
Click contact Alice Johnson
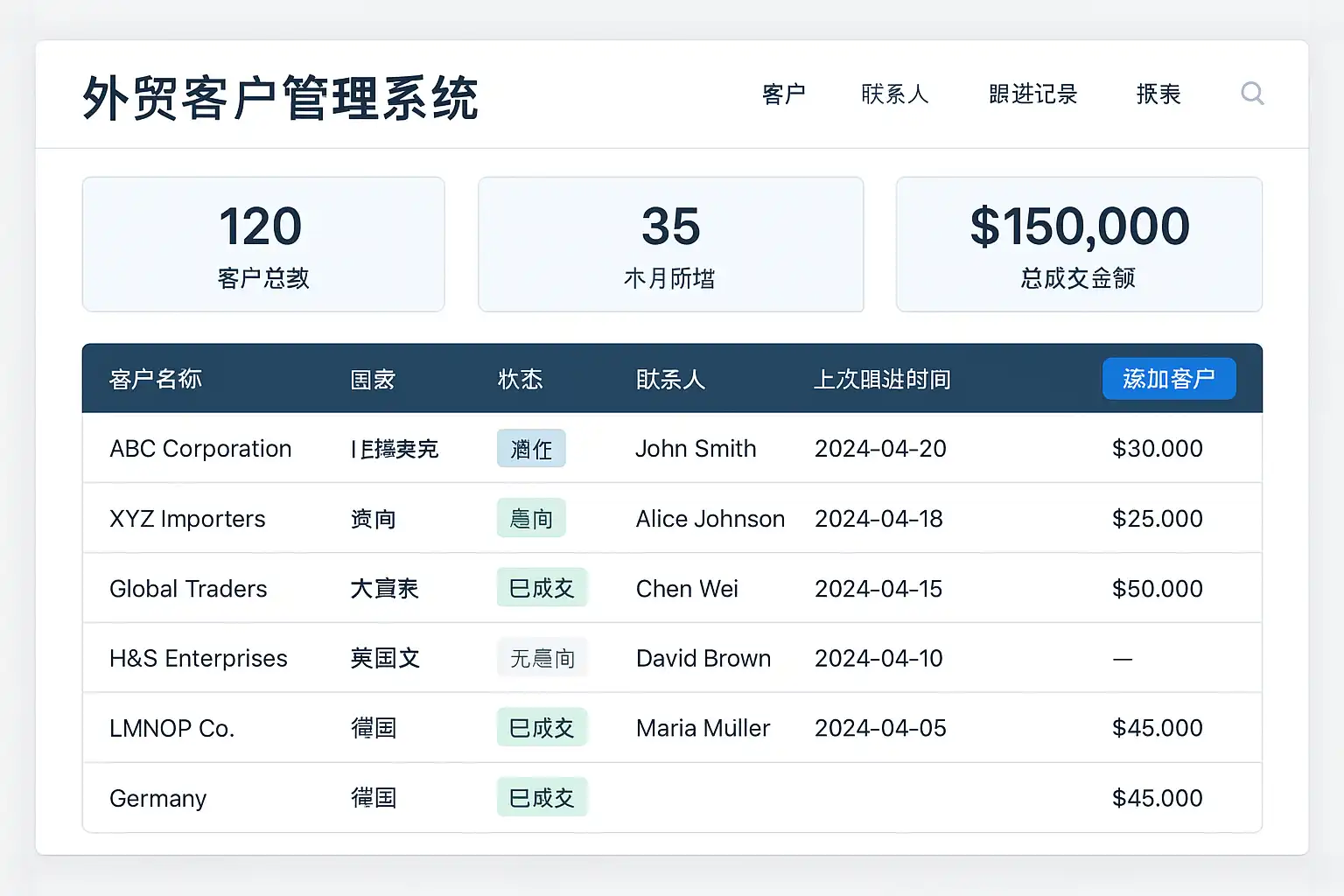(x=710, y=519)
